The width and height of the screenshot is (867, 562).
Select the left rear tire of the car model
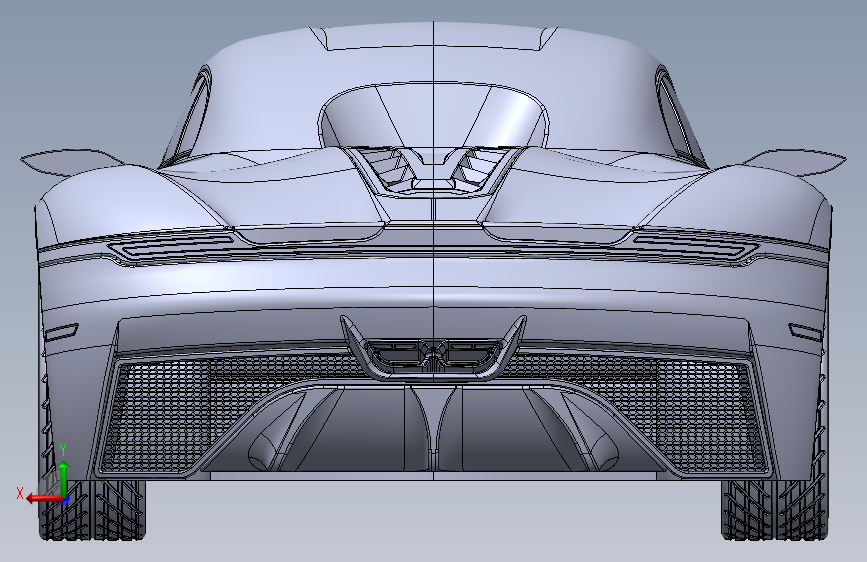pyautogui.click(x=92, y=510)
